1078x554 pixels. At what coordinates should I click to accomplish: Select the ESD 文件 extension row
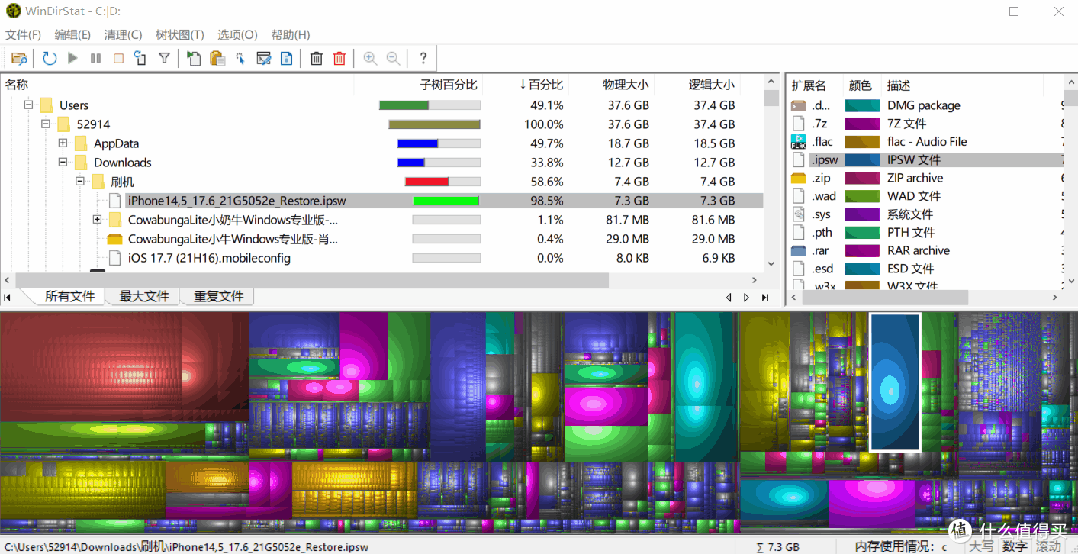[x=927, y=268]
